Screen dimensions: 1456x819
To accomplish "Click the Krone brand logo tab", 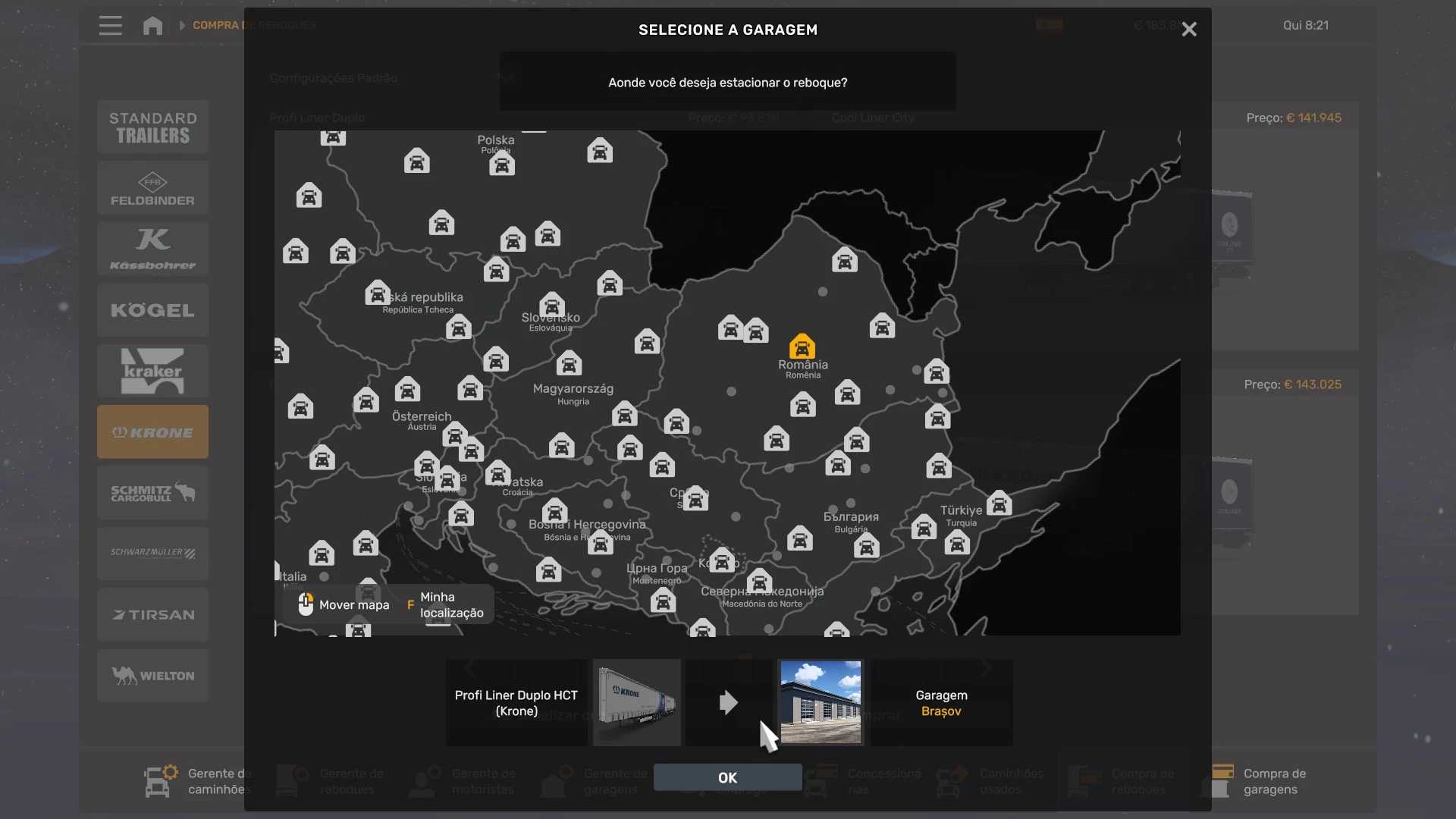I will click(152, 432).
